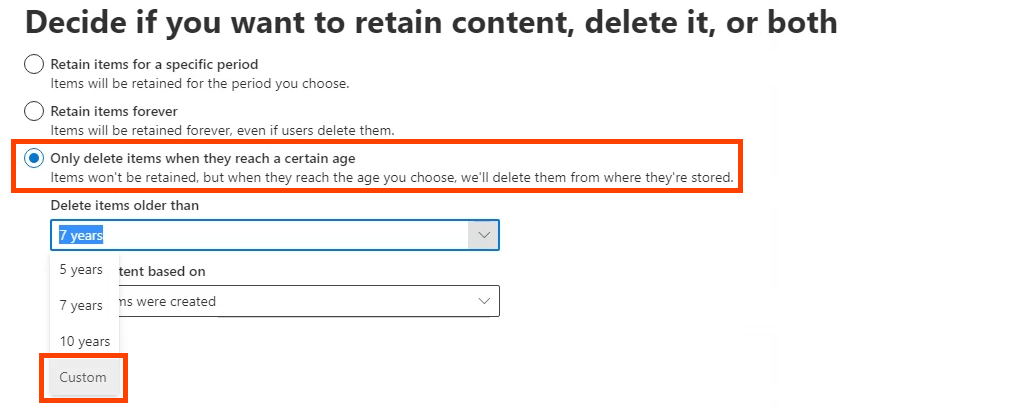Click 'Only delete items when they reach a certain age' label

pyautogui.click(x=203, y=158)
